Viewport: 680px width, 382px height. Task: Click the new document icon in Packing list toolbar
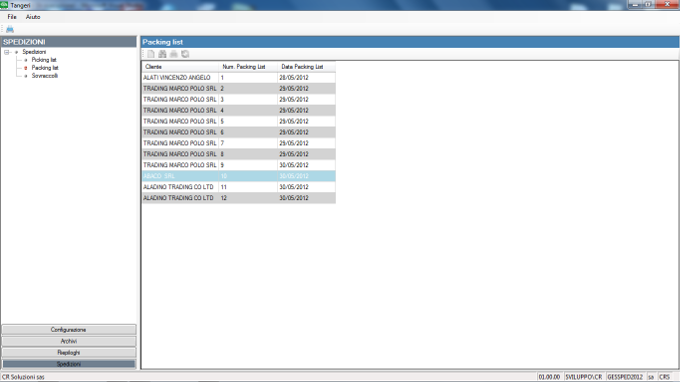click(151, 54)
